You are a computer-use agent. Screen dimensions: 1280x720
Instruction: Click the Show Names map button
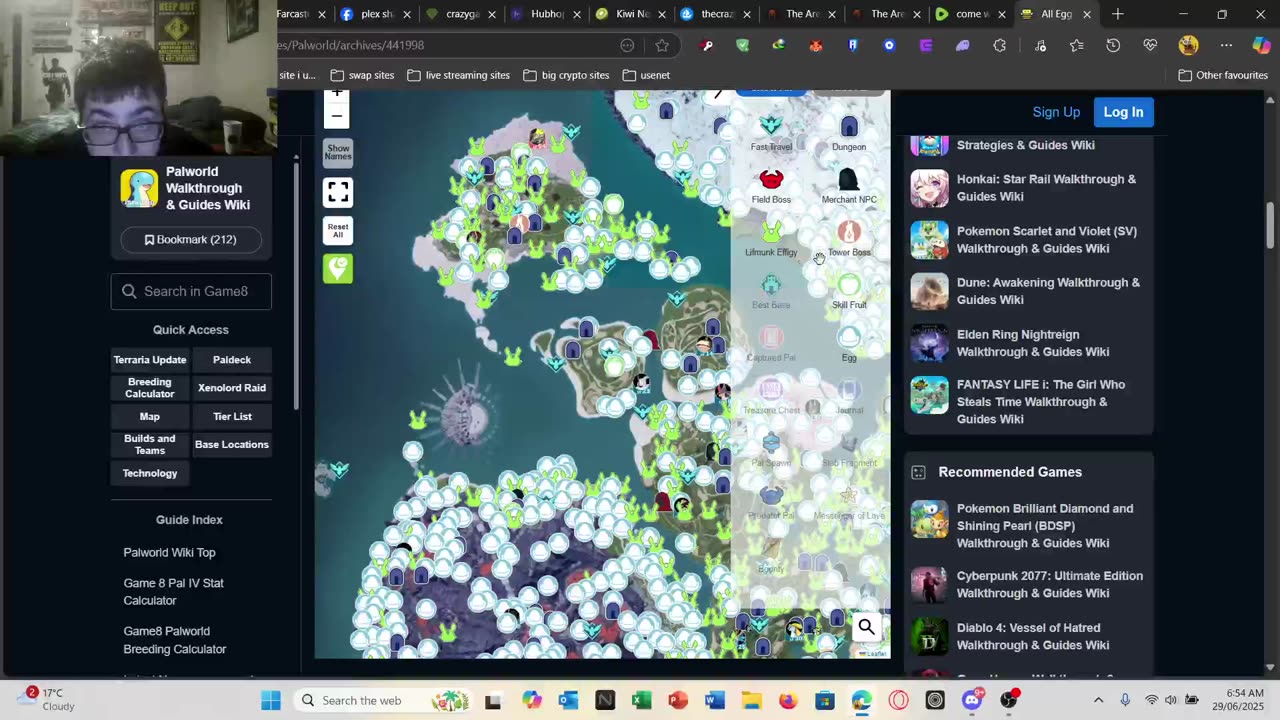[x=338, y=152]
